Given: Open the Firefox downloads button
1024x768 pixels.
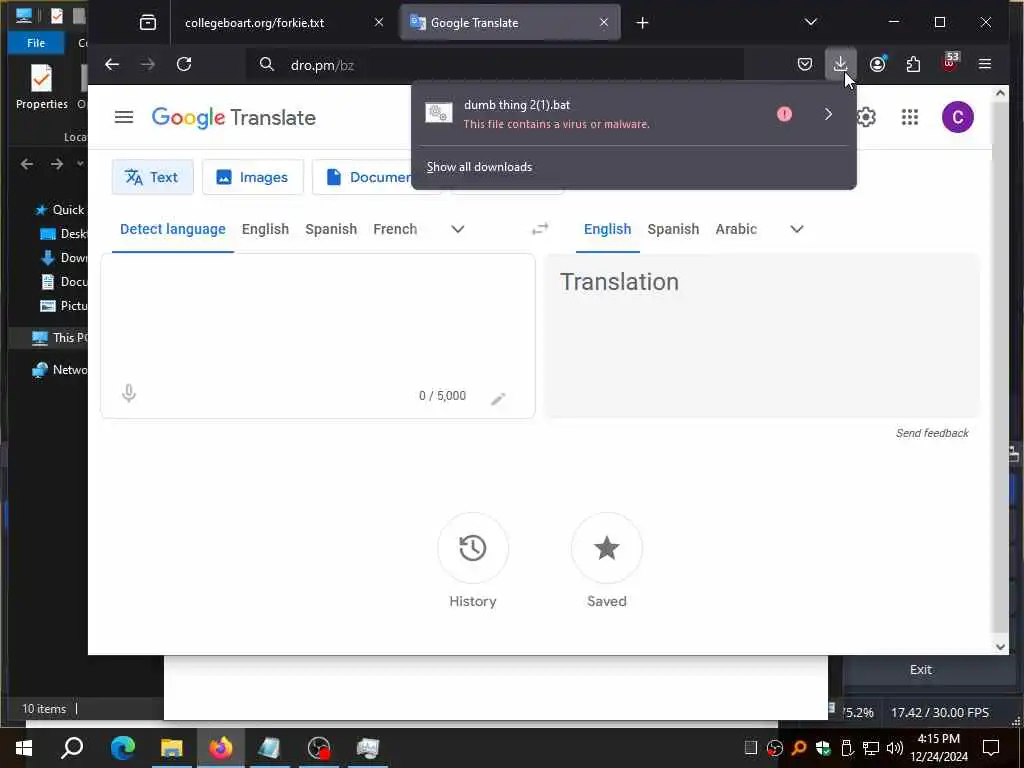Looking at the screenshot, I should [840, 64].
